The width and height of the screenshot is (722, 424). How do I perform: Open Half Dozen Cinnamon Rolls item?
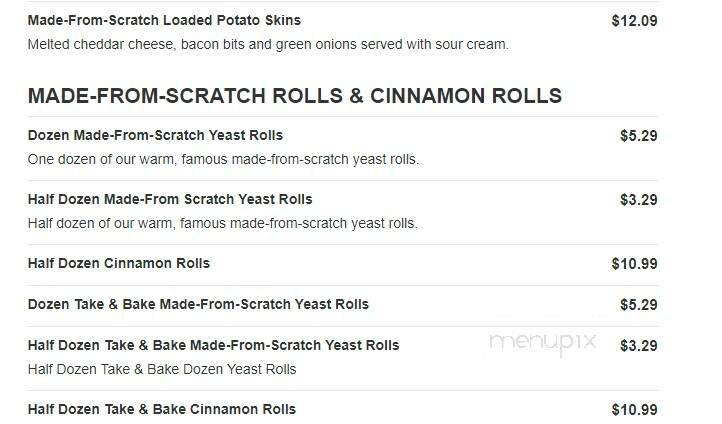pyautogui.click(x=119, y=263)
